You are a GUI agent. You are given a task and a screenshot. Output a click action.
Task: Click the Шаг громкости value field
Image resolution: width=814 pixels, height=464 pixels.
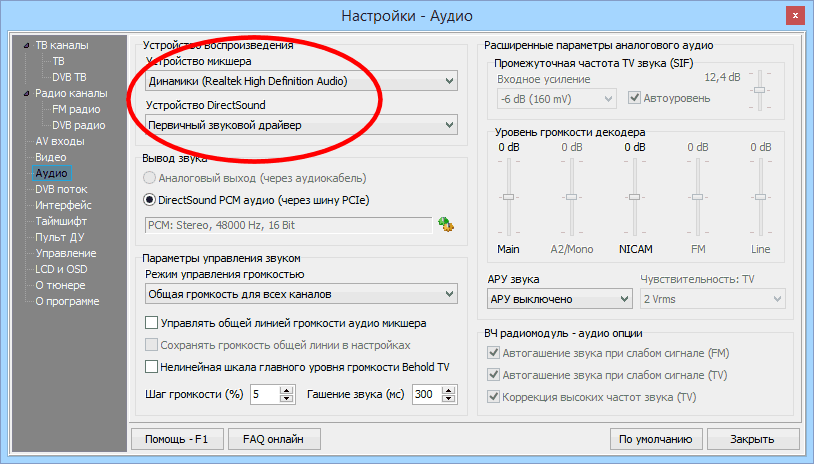tap(265, 395)
